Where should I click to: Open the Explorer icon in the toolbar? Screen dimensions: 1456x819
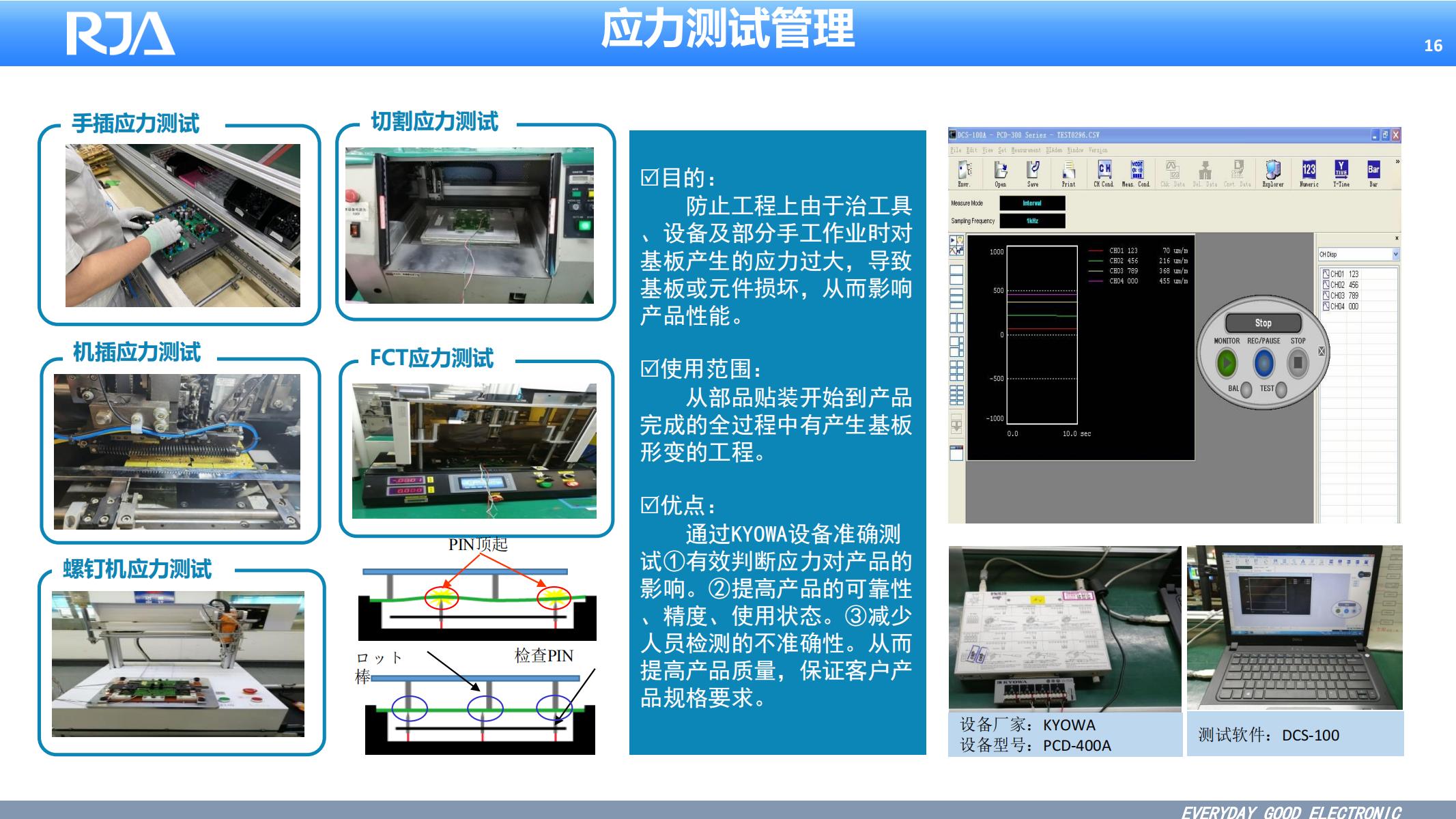[1272, 169]
